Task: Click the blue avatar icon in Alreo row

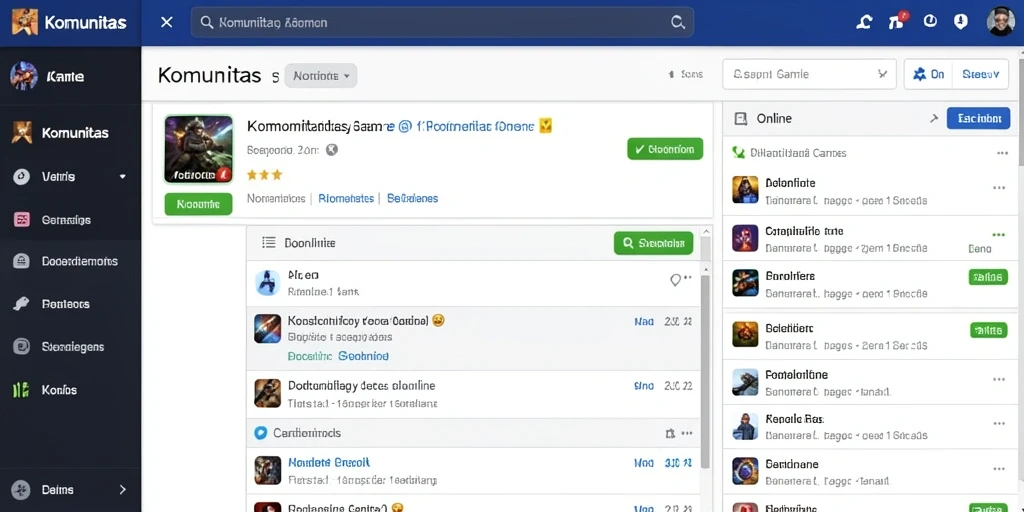Action: [x=267, y=283]
